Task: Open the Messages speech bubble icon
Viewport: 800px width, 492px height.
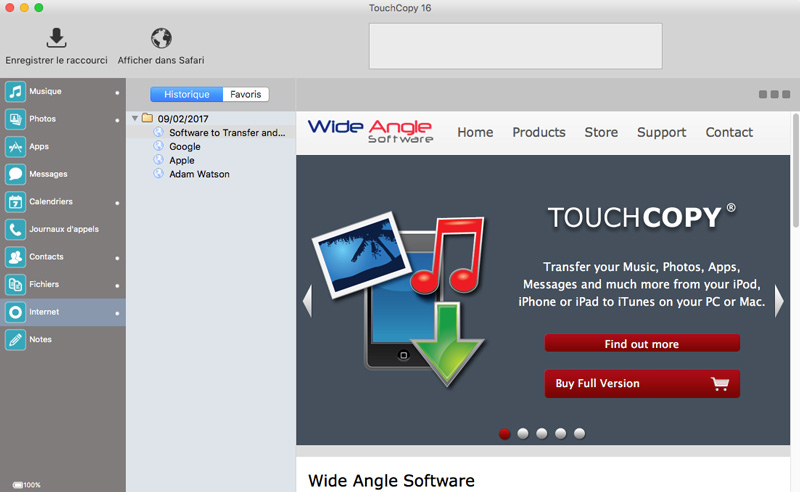Action: [x=15, y=174]
